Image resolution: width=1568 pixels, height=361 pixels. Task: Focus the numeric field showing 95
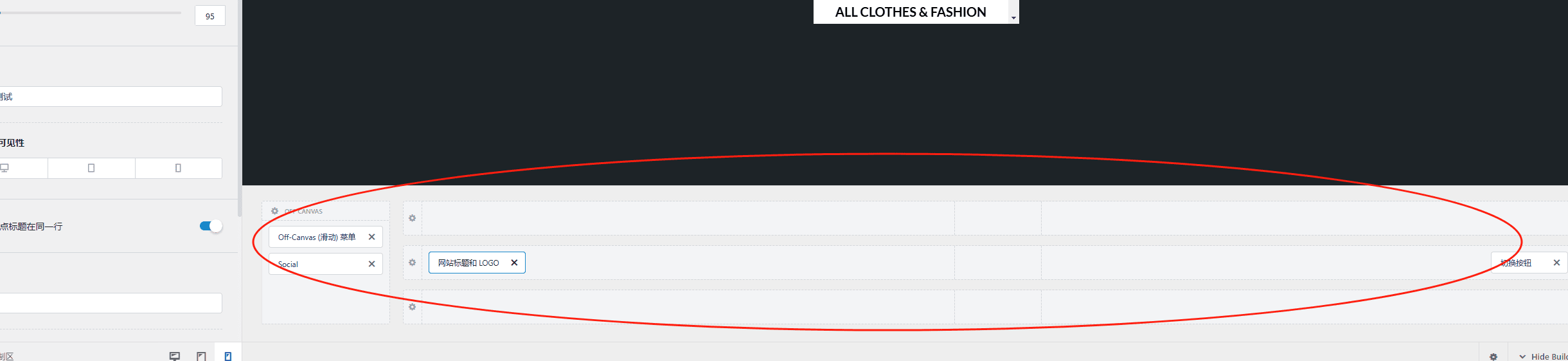tap(210, 16)
